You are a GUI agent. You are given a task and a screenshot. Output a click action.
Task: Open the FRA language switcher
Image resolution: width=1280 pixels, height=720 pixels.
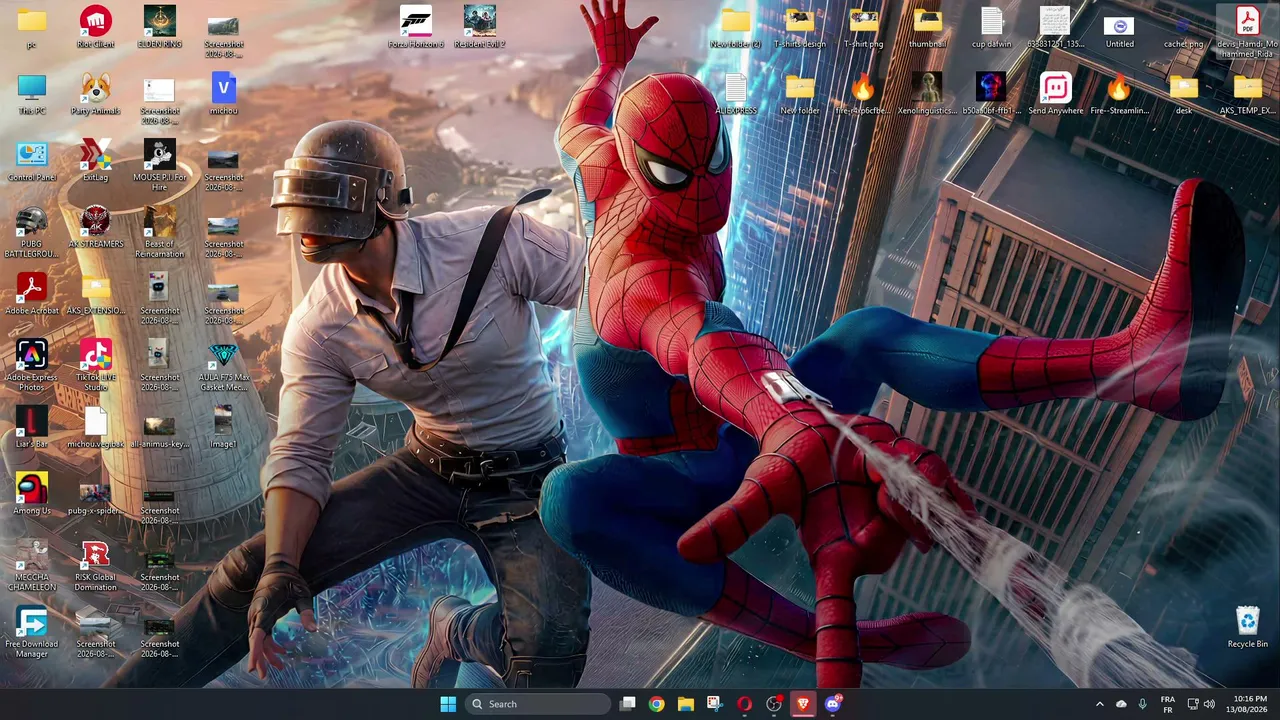pos(1168,704)
